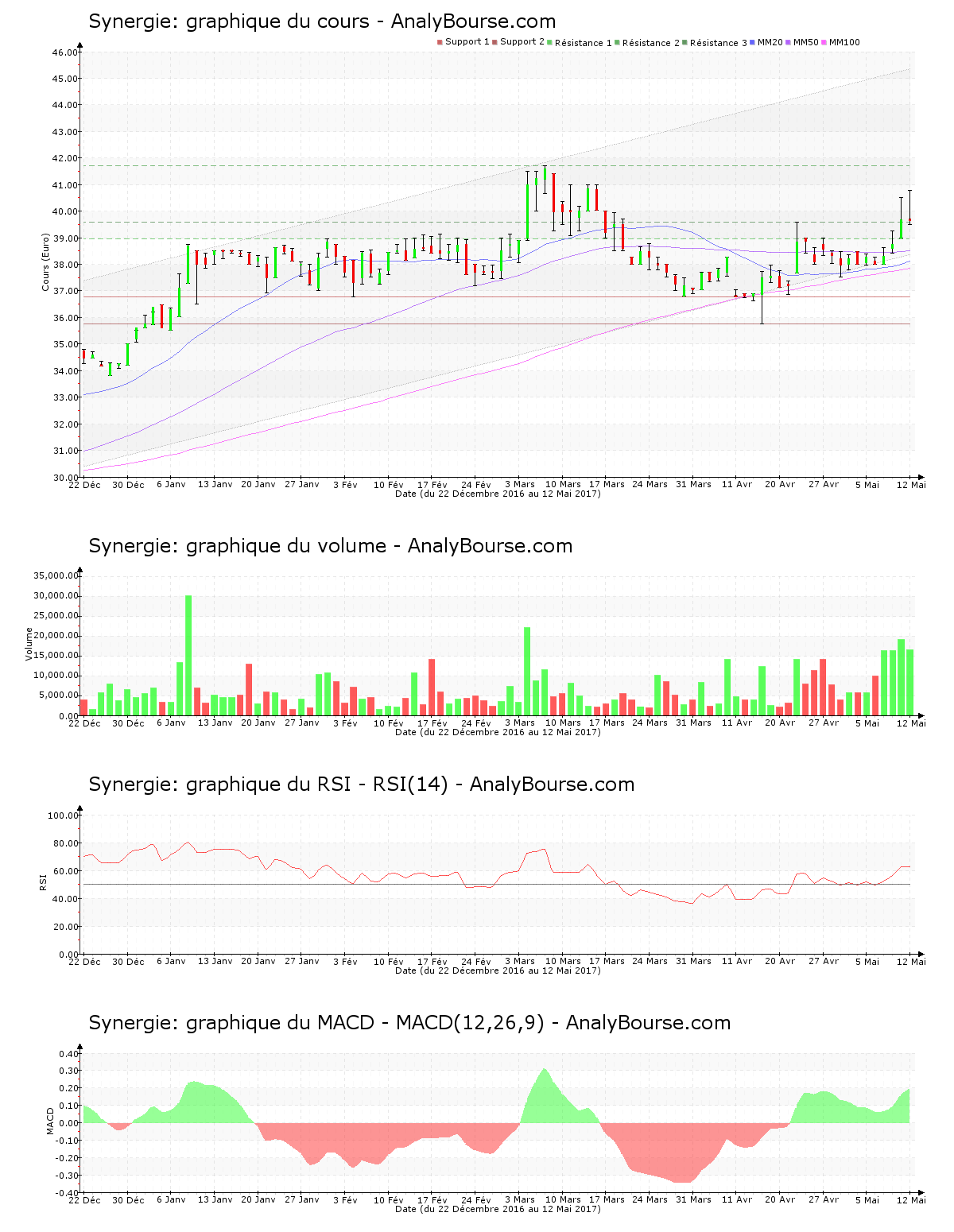Click the MM100 pink legend swatch

[824, 42]
